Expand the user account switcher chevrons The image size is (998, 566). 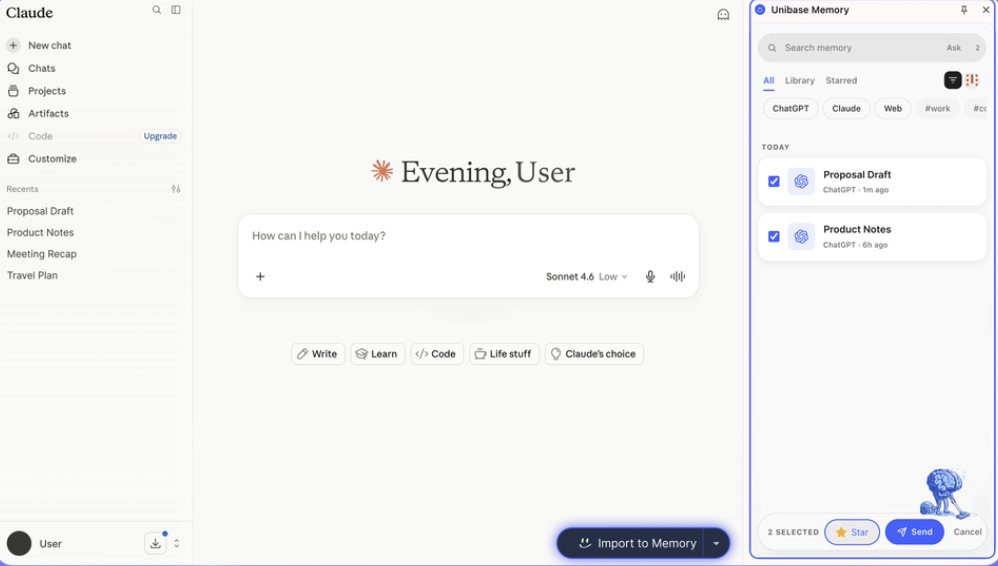[x=176, y=543]
